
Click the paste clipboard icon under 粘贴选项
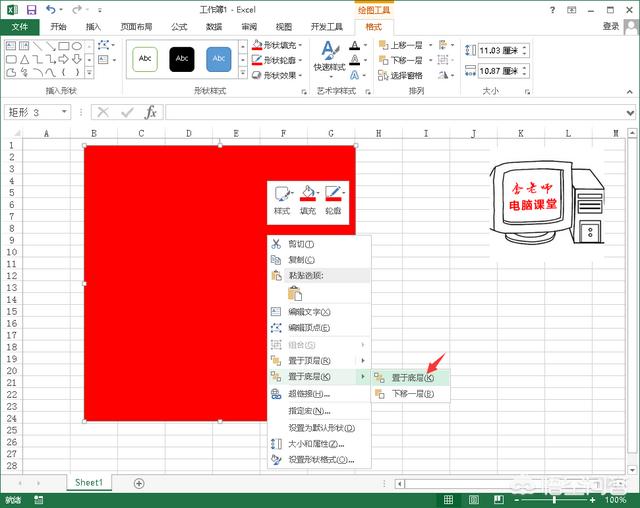coord(295,293)
